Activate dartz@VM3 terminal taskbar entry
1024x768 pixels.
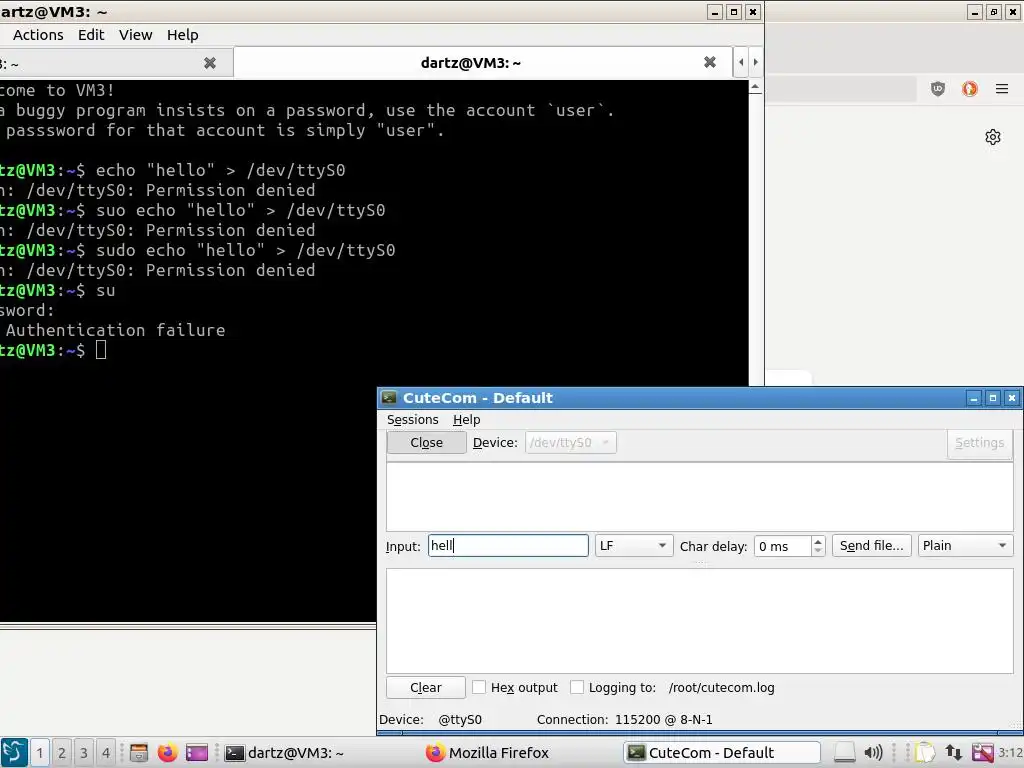click(x=284, y=752)
